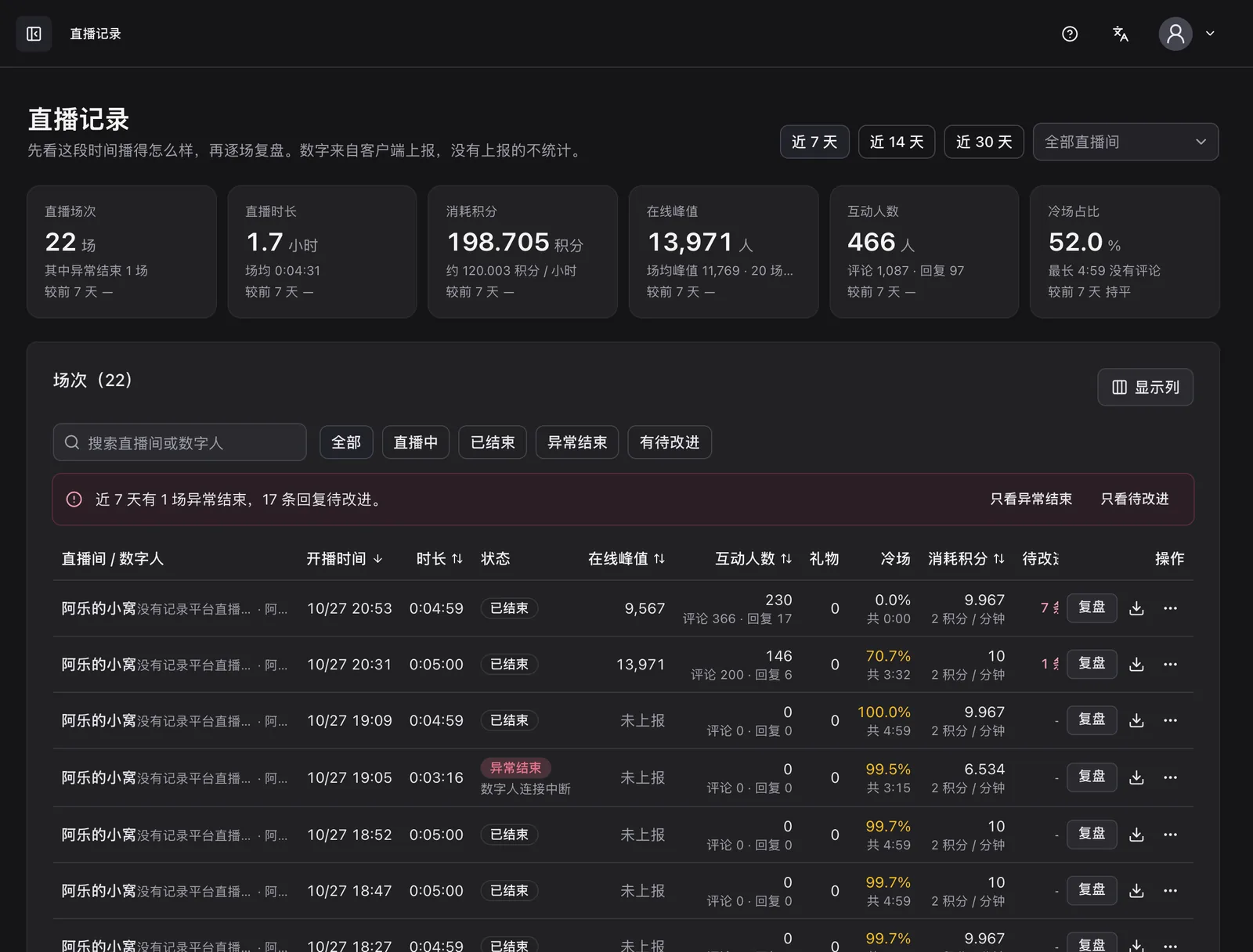1253x952 pixels.
Task: Select the 近 7 天 range
Action: [814, 142]
